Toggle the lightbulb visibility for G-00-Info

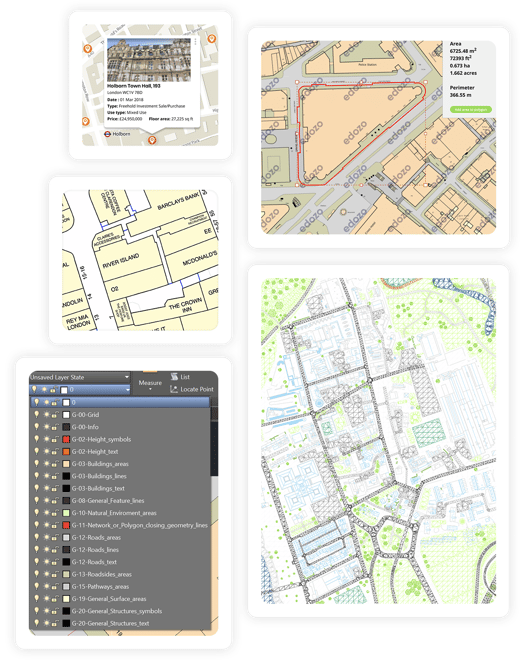[x=37, y=427]
